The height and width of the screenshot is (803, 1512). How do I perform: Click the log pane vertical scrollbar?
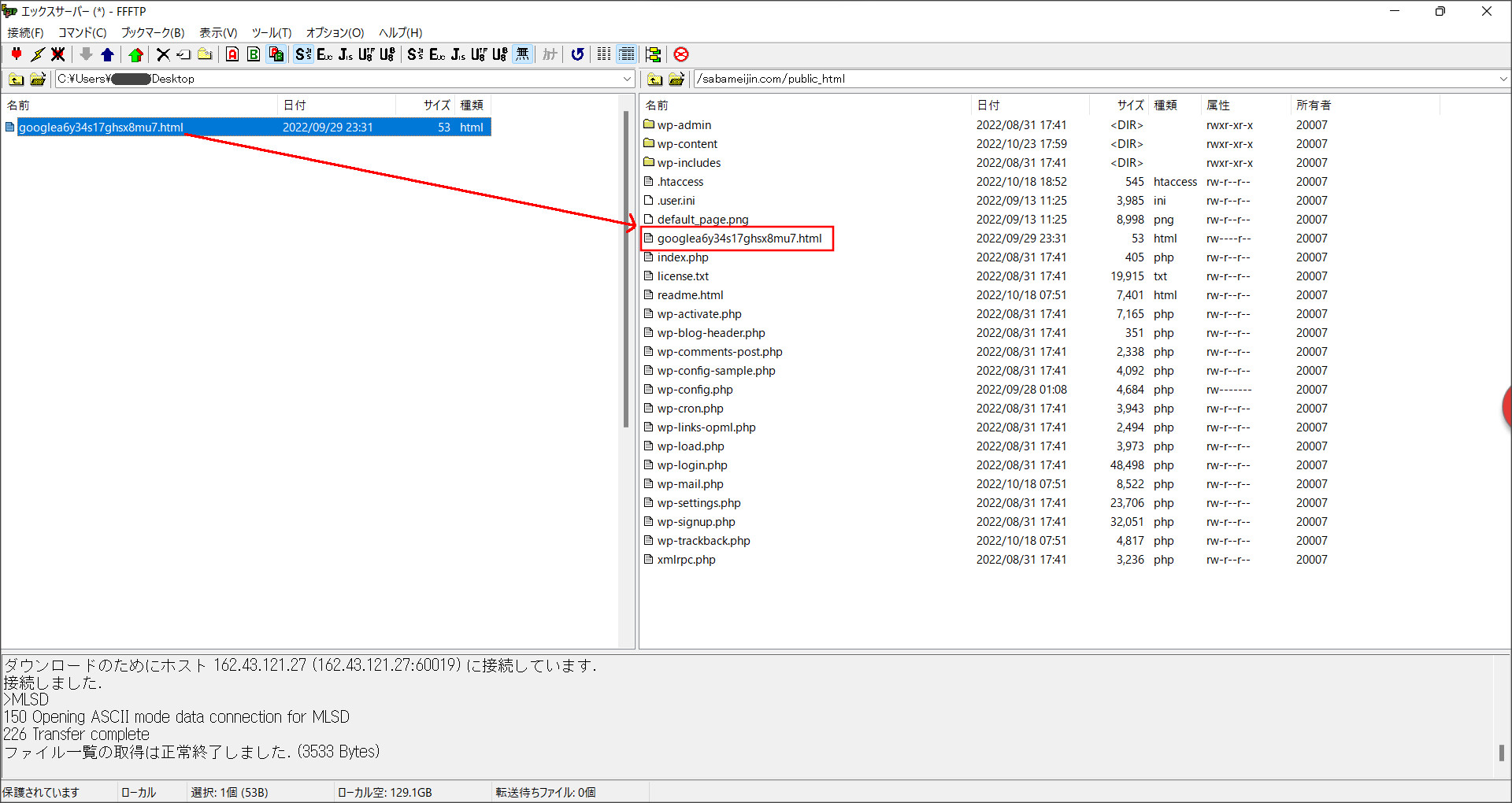click(x=1501, y=752)
